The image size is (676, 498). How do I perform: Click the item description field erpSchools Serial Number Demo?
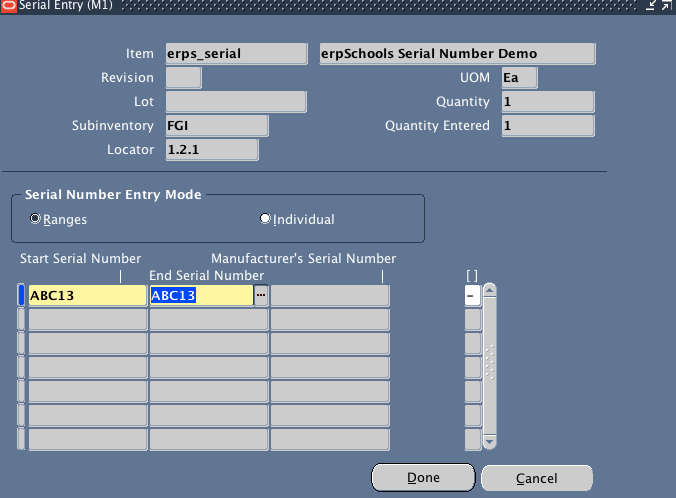click(x=457, y=54)
